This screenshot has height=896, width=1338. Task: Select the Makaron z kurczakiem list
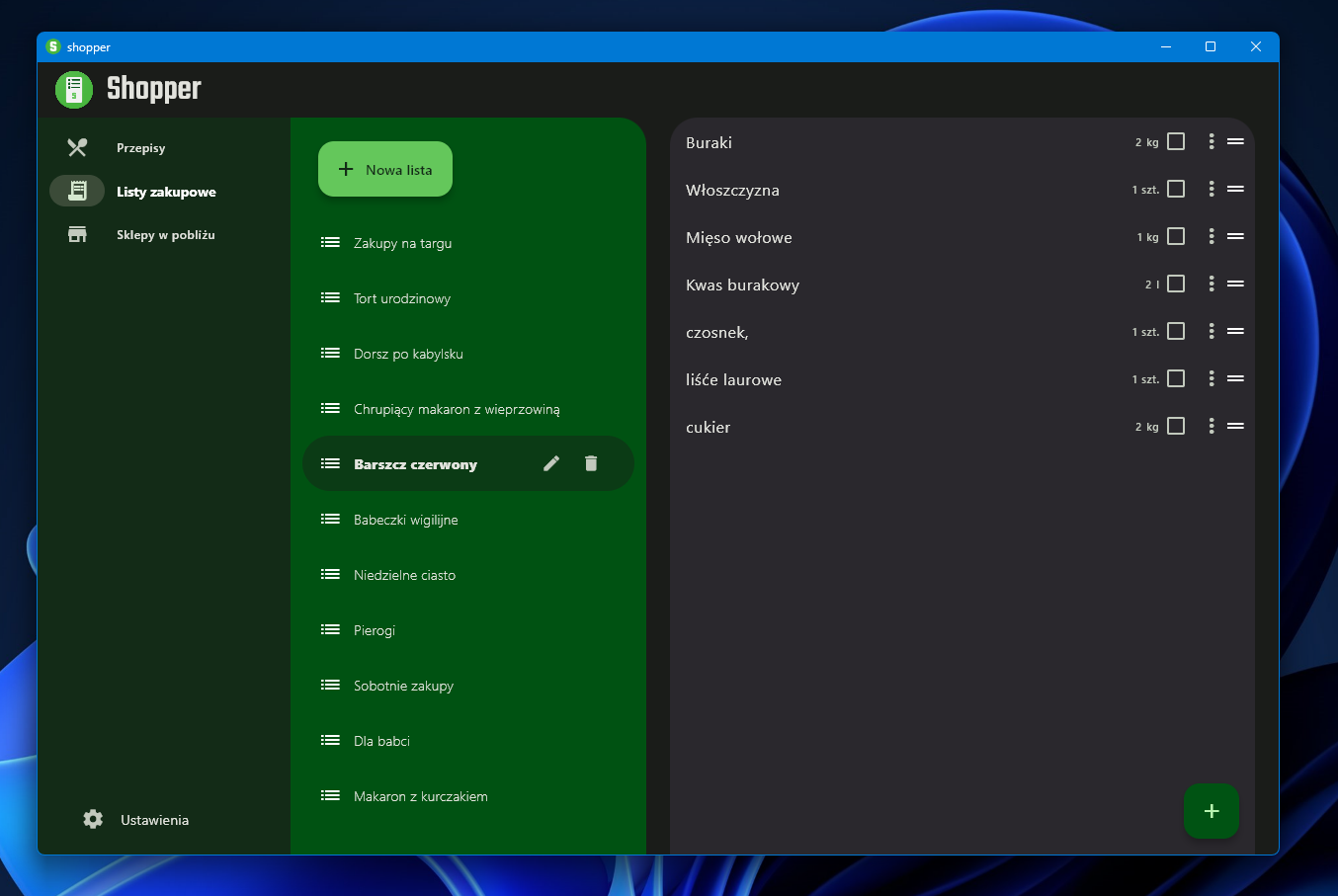point(420,796)
